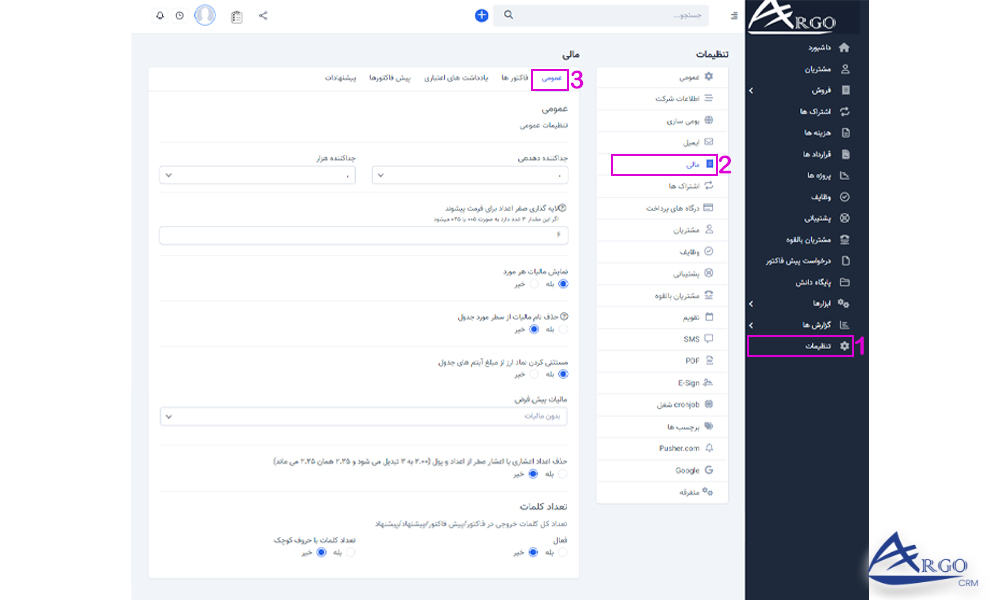
Task: Open the SMS settings section icon
Action: click(708, 340)
